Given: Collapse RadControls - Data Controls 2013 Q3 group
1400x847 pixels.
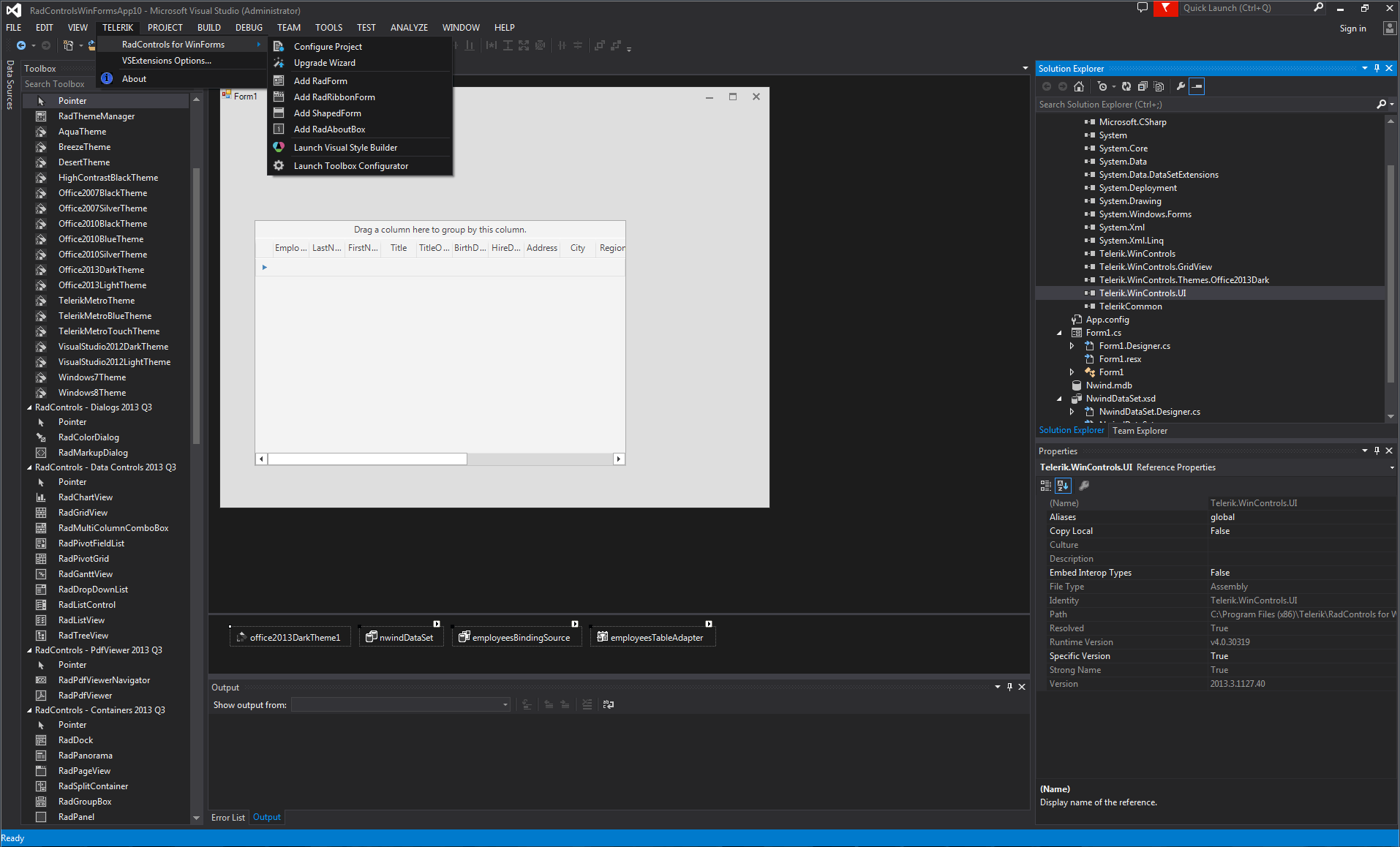Looking at the screenshot, I should pyautogui.click(x=29, y=467).
